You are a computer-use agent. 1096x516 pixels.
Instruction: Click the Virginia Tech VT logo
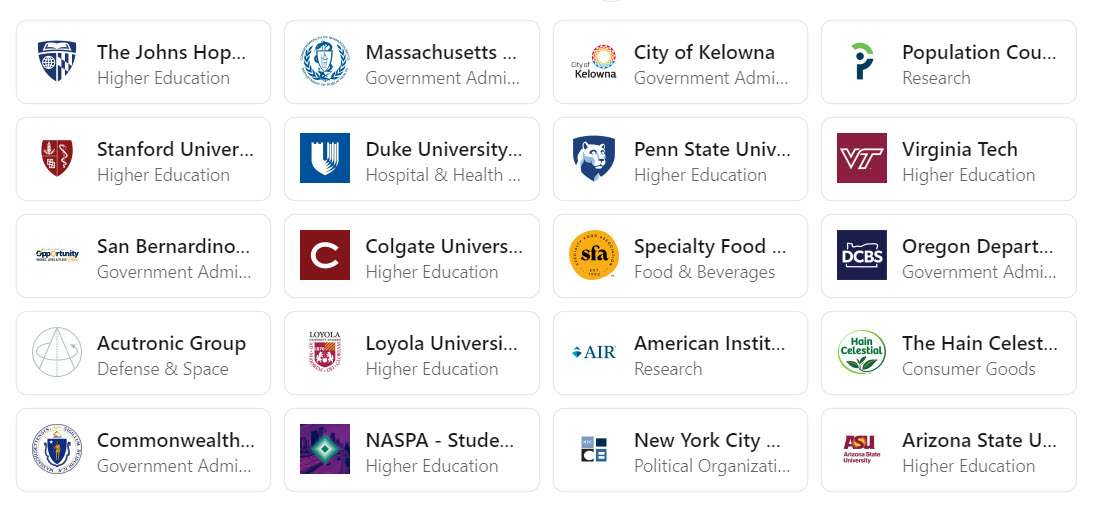pyautogui.click(x=862, y=159)
